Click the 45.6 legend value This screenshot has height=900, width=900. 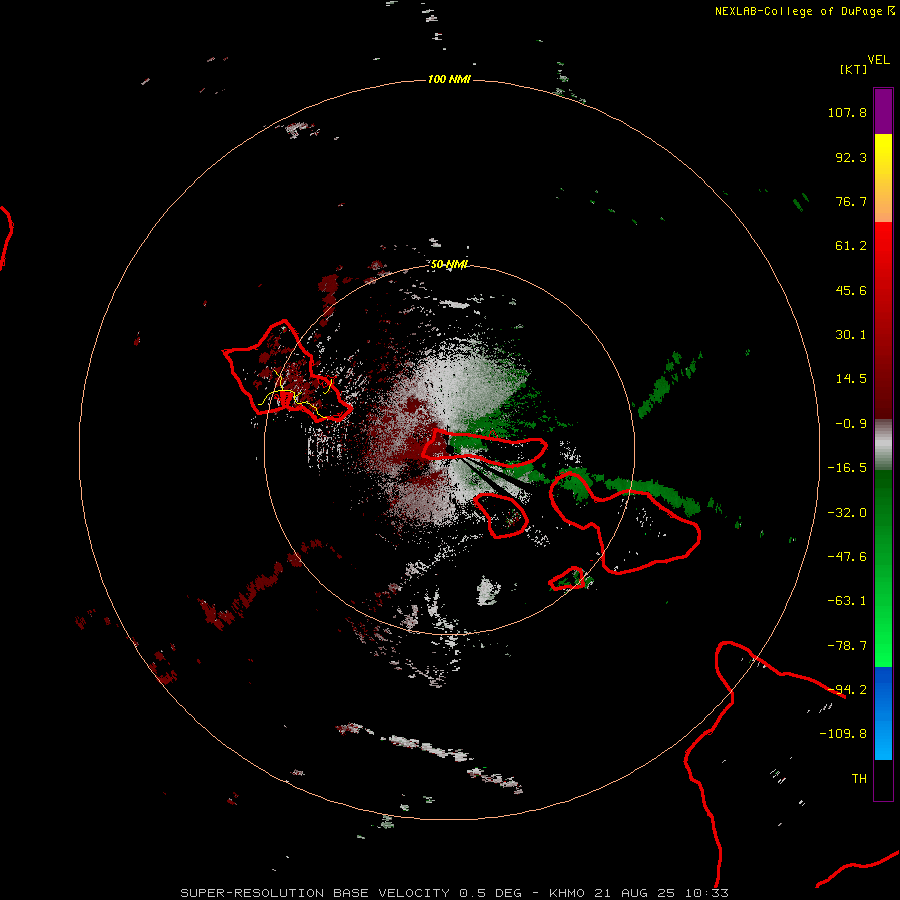coord(851,290)
